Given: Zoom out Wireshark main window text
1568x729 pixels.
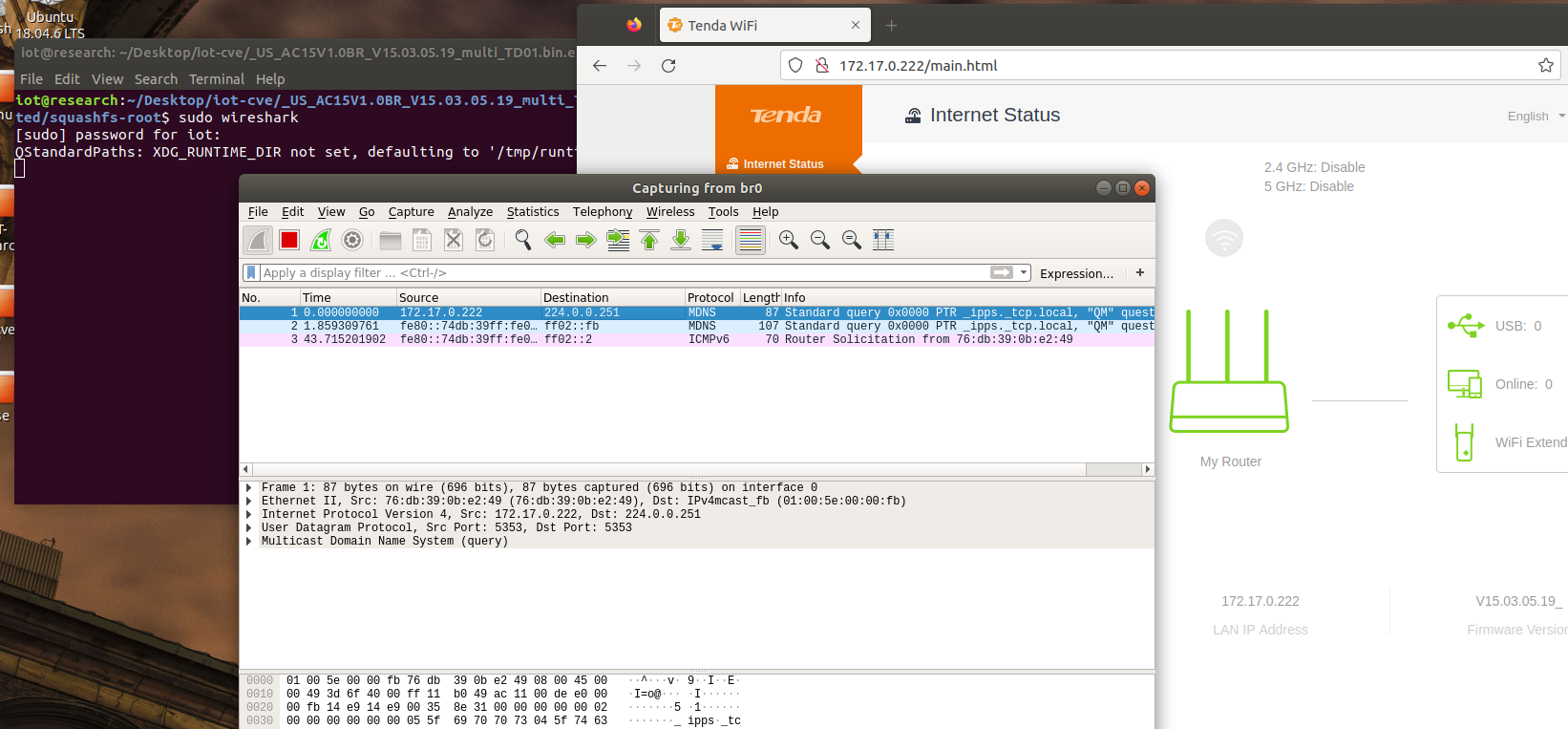Looking at the screenshot, I should click(820, 240).
